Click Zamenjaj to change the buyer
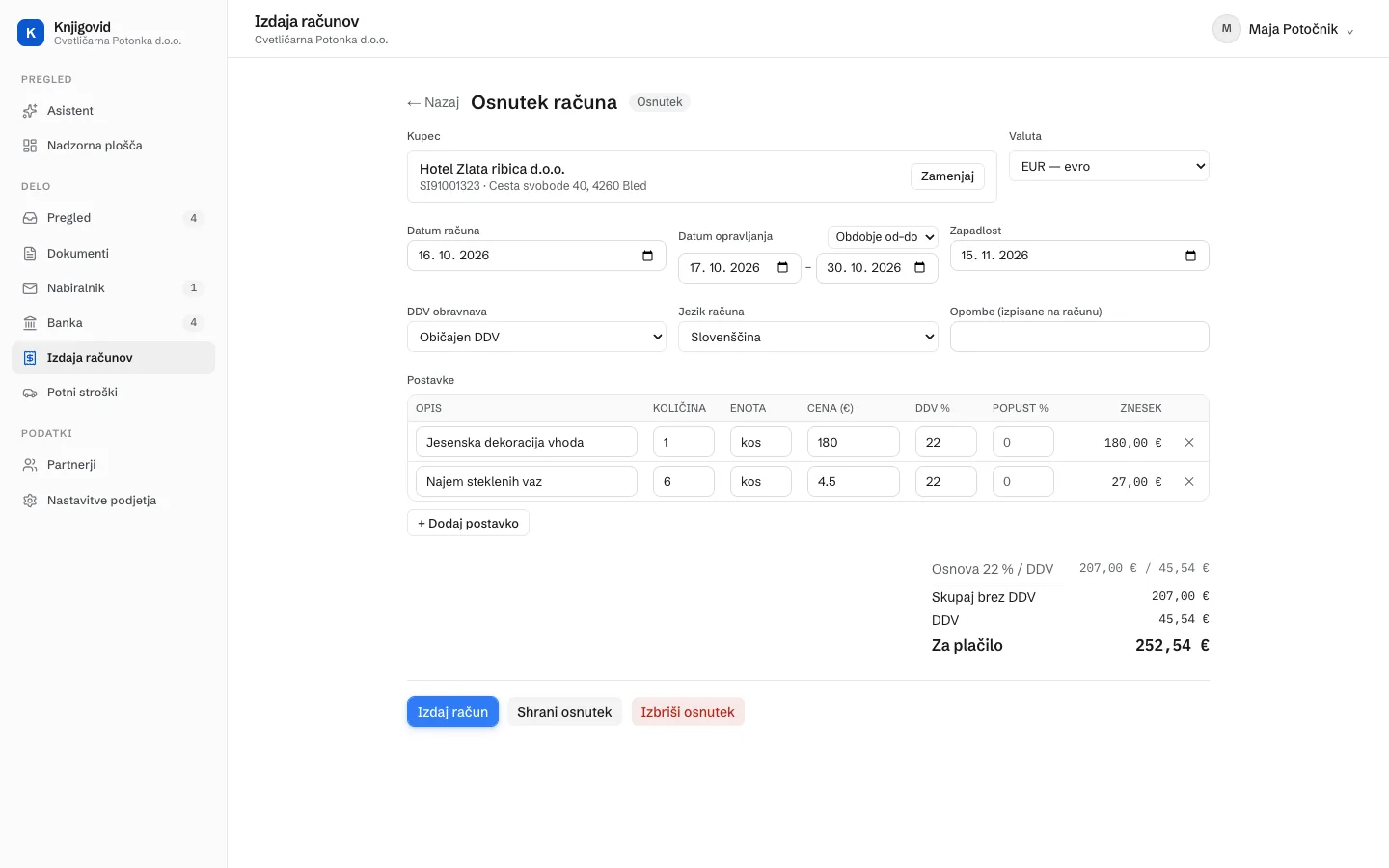 [x=947, y=176]
